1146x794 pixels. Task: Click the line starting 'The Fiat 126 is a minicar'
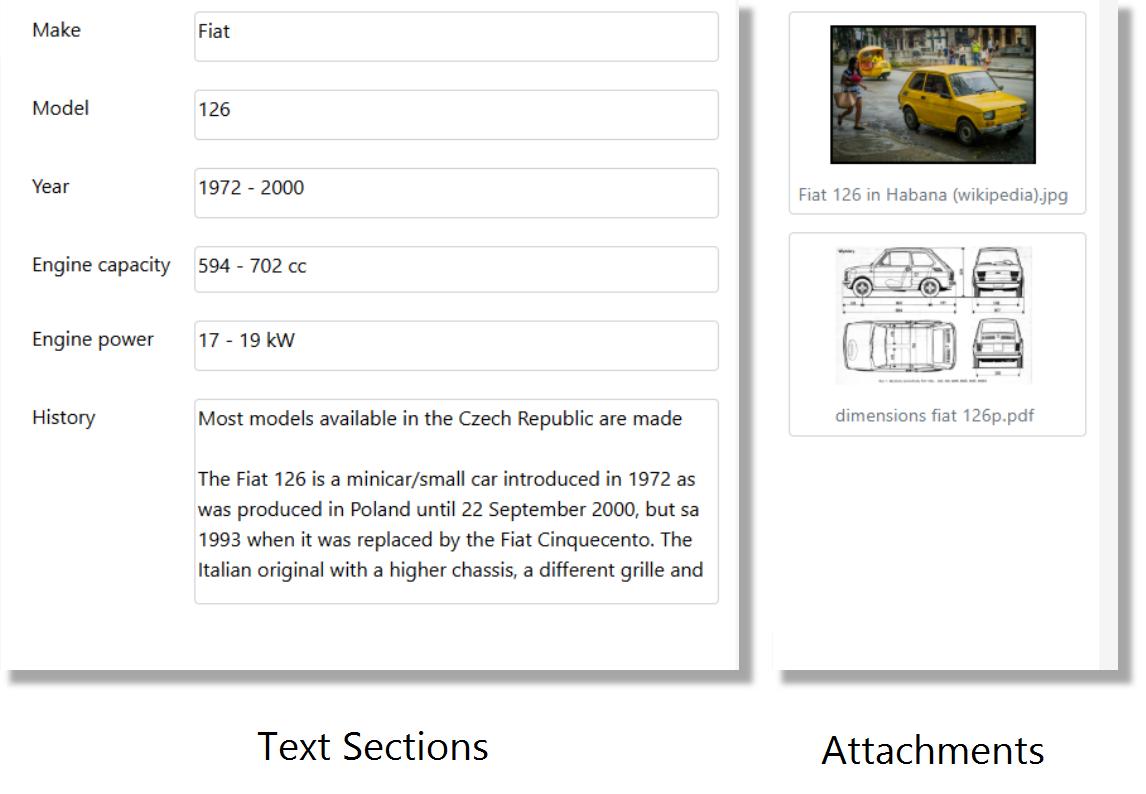coord(447,479)
